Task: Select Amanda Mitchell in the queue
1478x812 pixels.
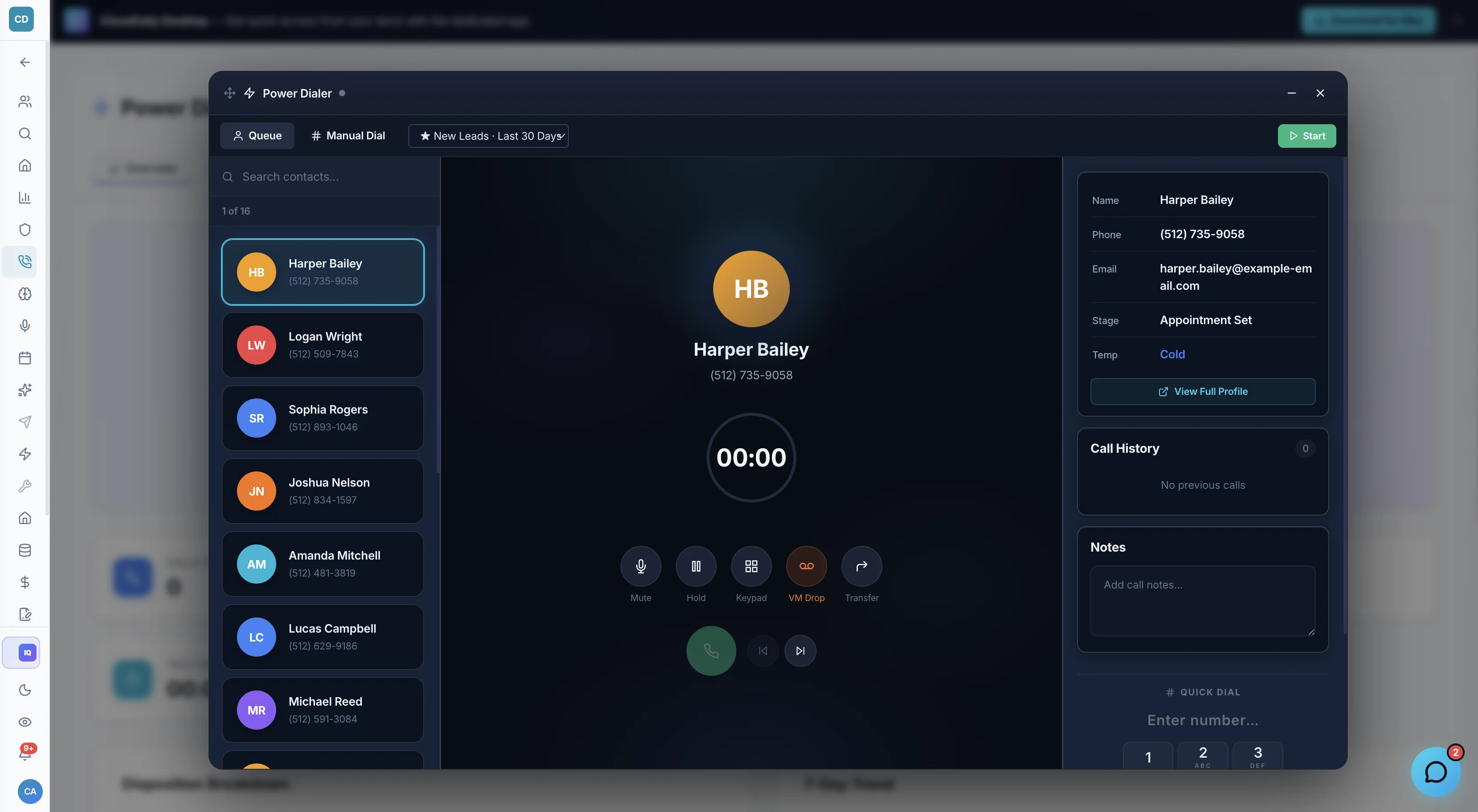Action: (x=323, y=564)
